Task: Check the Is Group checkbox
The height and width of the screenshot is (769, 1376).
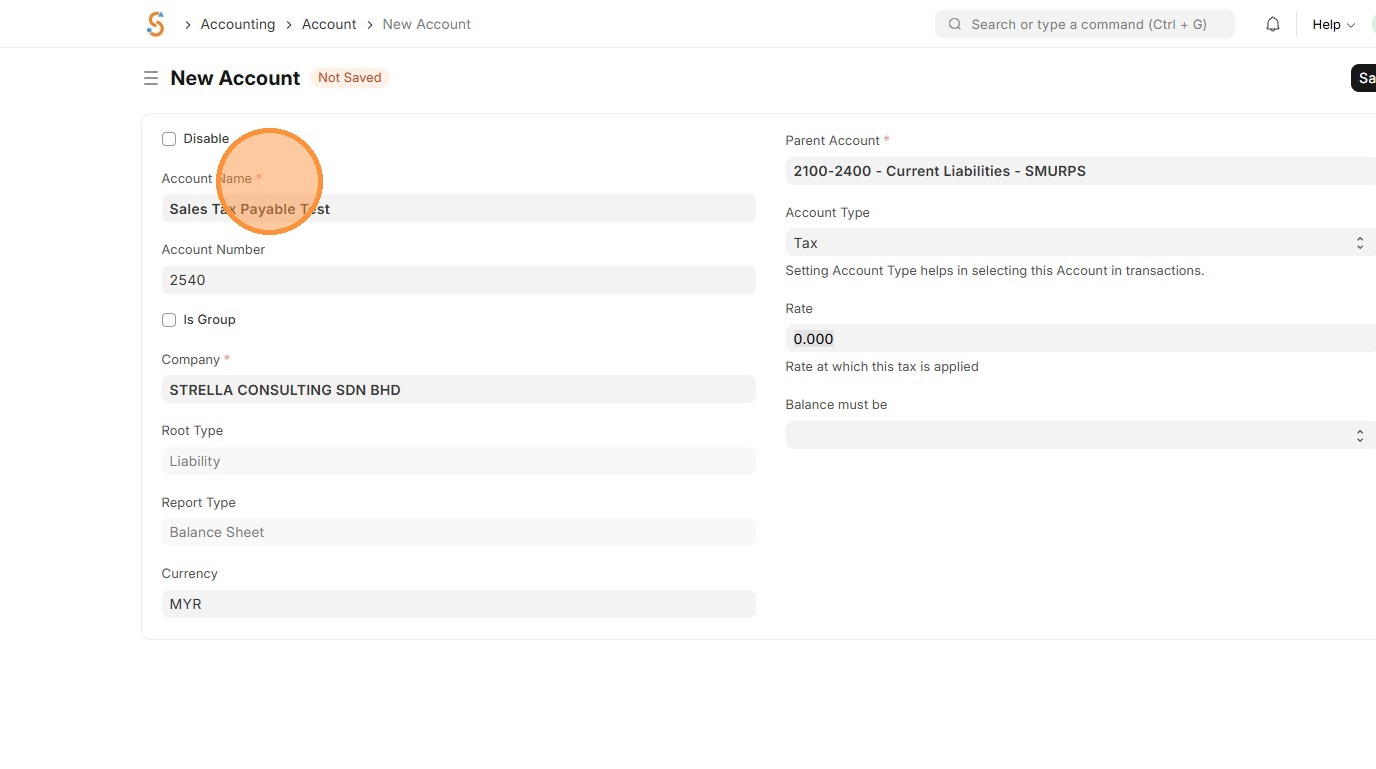Action: coord(169,320)
